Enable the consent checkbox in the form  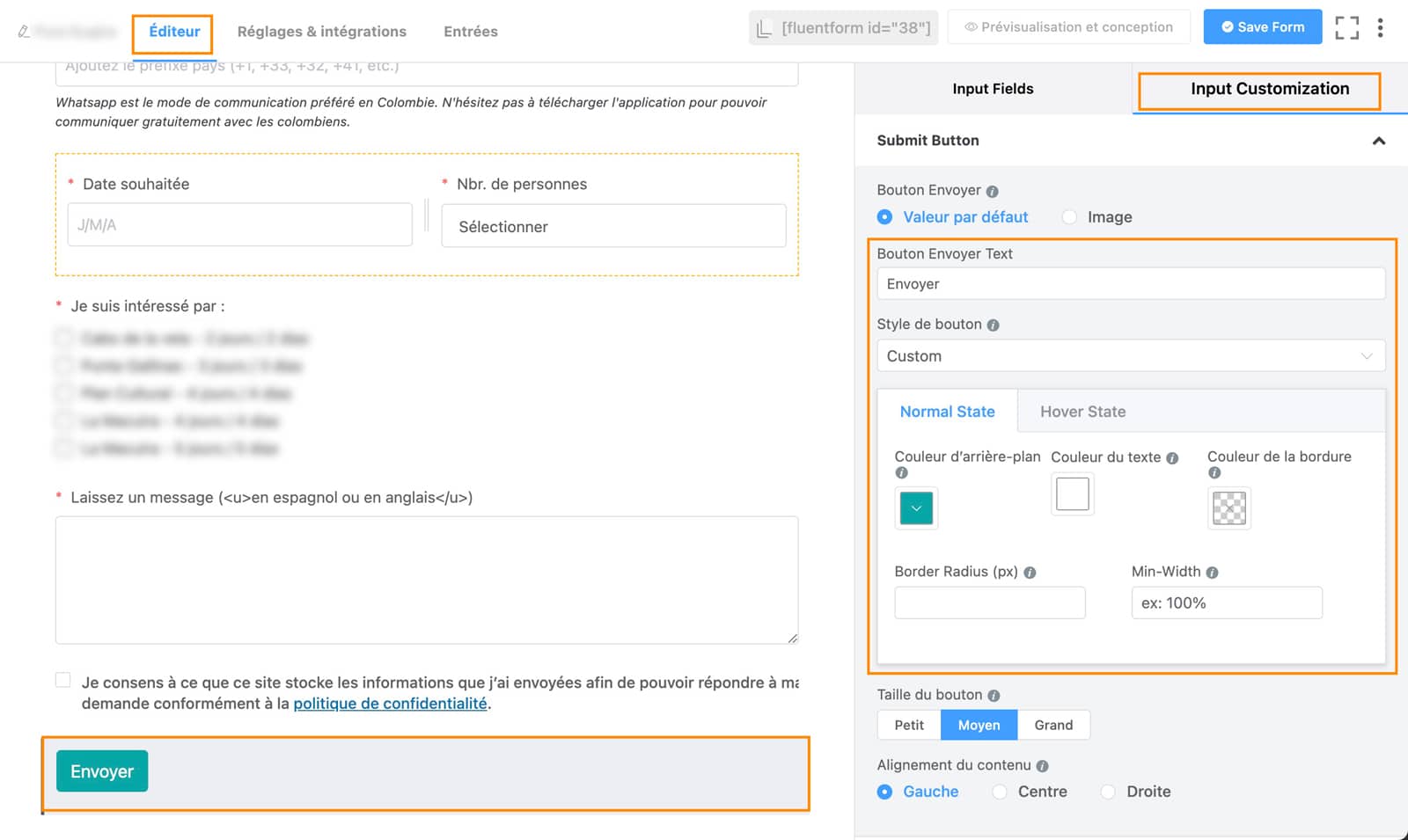62,678
